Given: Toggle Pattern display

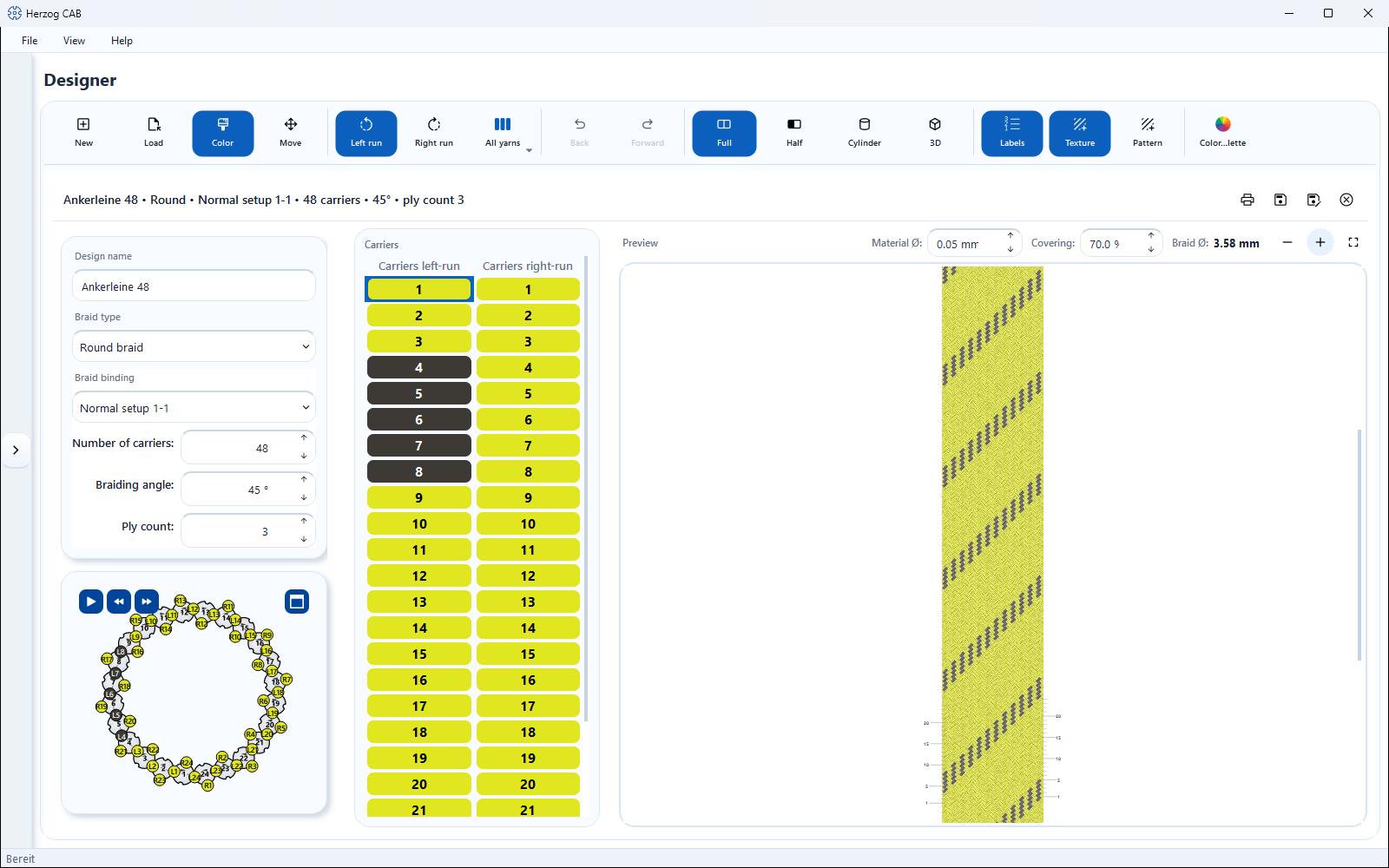Looking at the screenshot, I should click(1148, 133).
